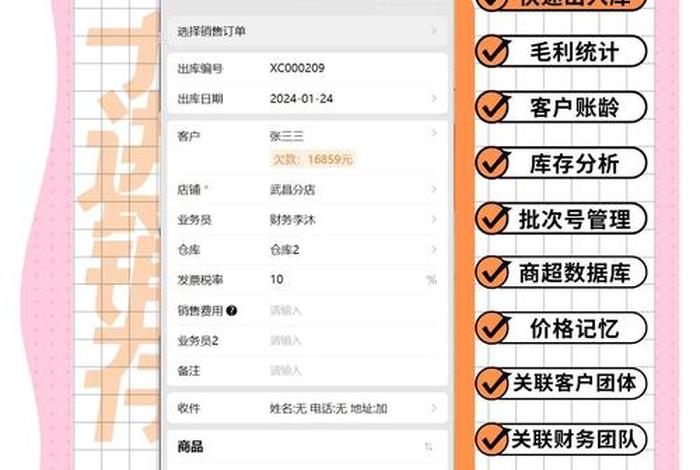700x470 pixels.
Task: Edit the 发票税率 value 10
Action: (x=277, y=279)
